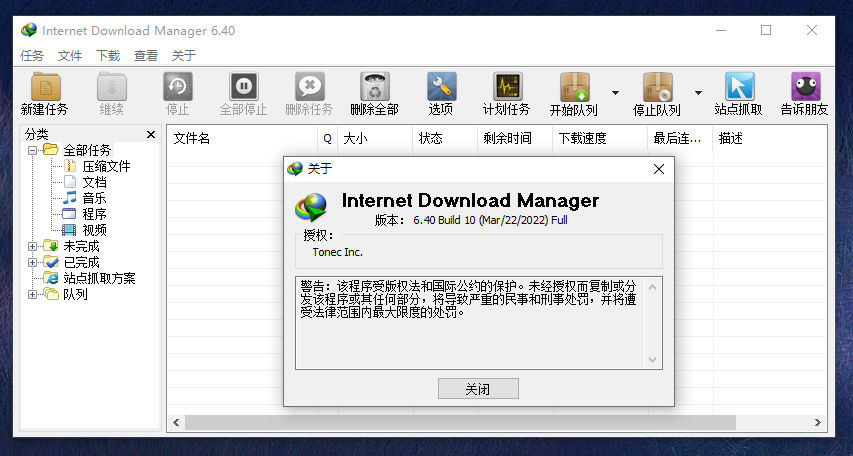Click the download list horizontal scrollbar thumb
853x456 pixels.
(460, 422)
